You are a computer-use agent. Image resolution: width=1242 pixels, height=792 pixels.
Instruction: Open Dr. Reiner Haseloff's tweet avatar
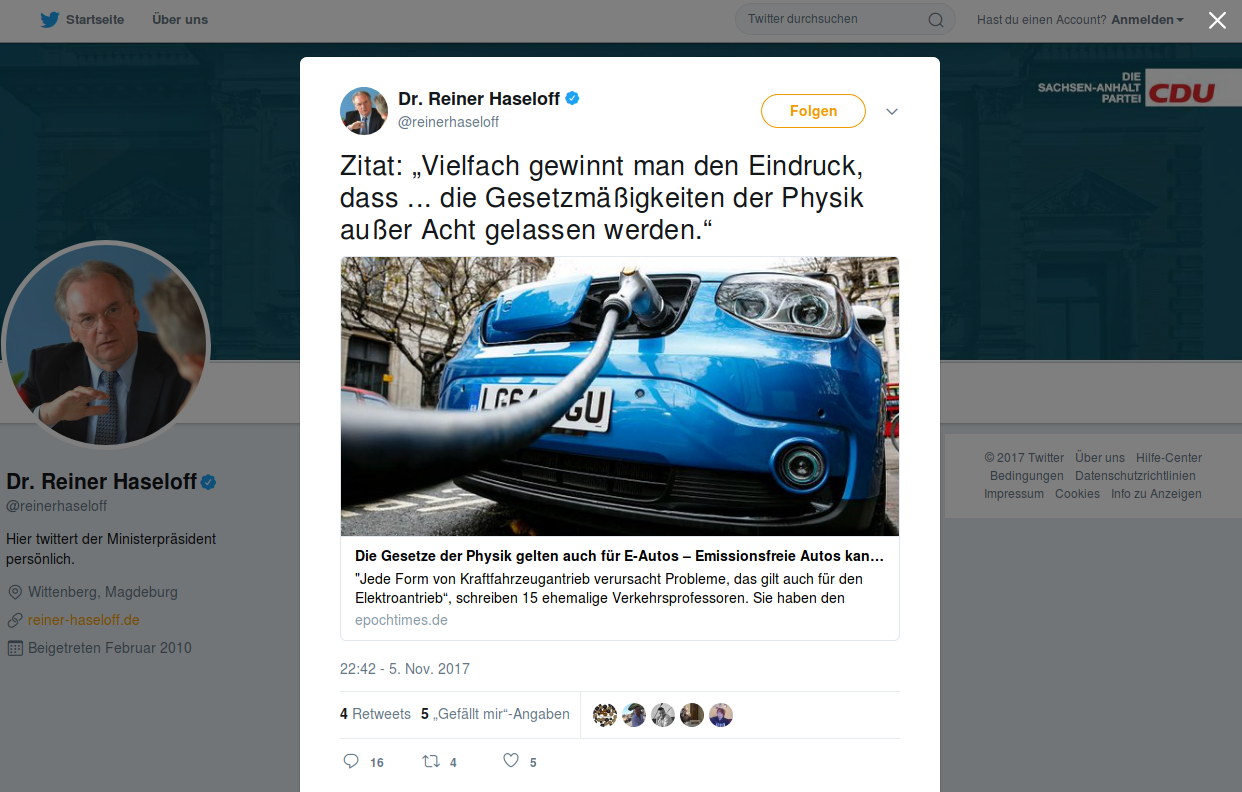364,111
